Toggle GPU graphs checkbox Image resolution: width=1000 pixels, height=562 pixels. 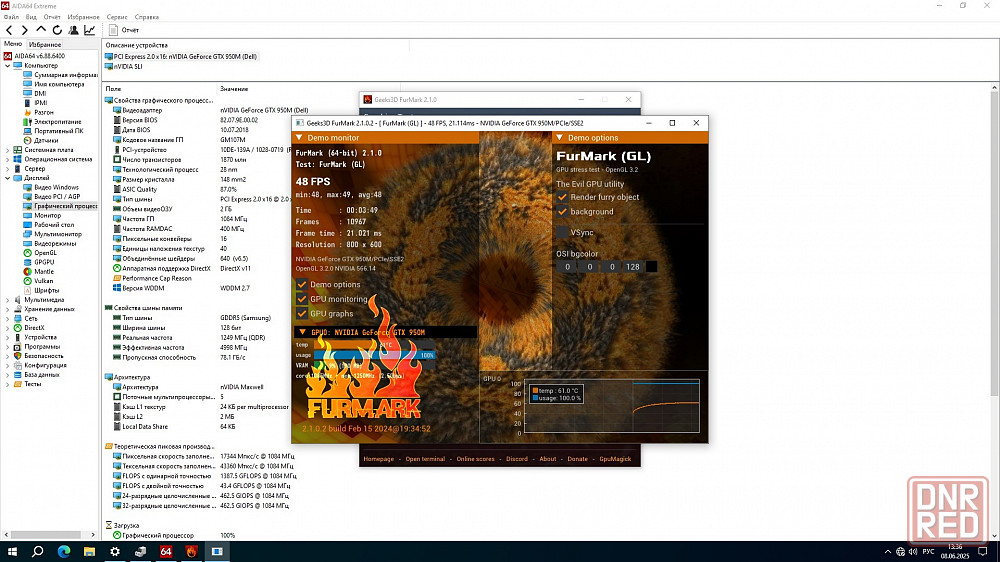[x=302, y=314]
